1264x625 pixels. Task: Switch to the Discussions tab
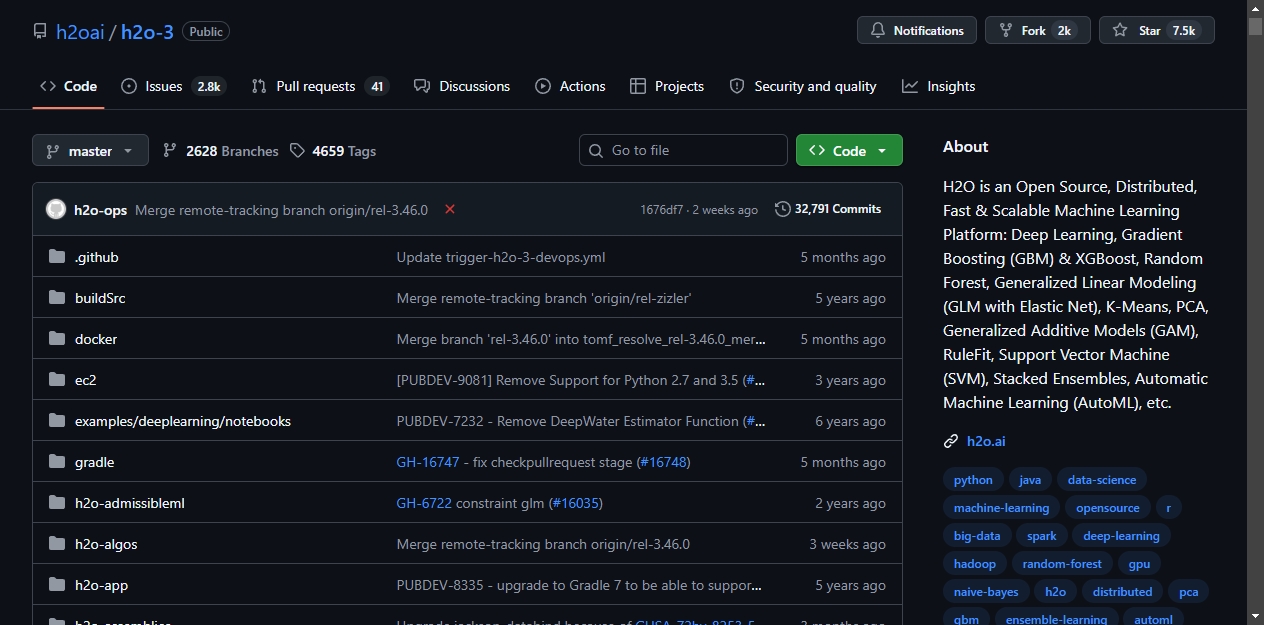coord(462,86)
